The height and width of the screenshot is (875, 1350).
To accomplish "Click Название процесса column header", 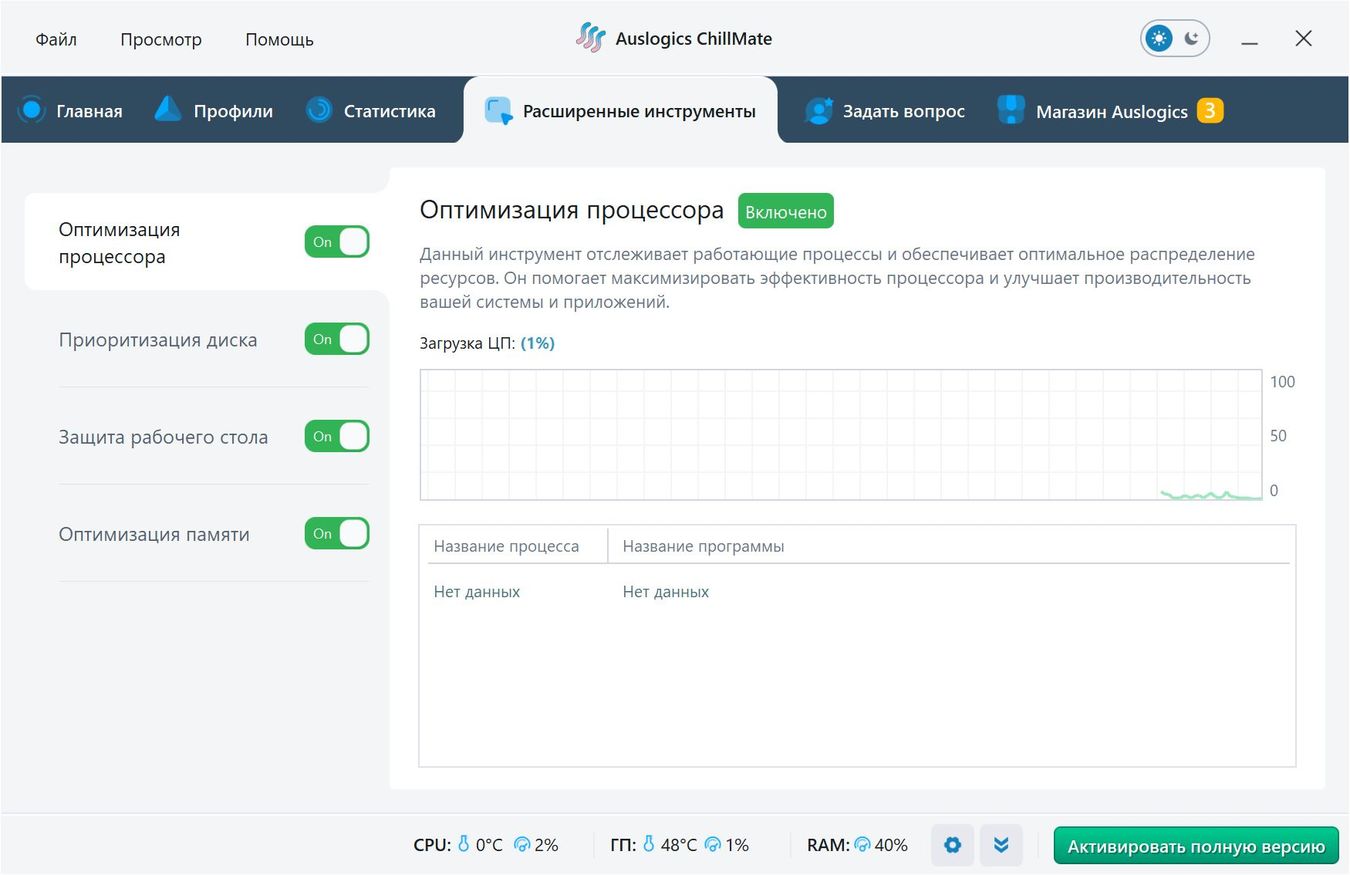I will tap(506, 546).
